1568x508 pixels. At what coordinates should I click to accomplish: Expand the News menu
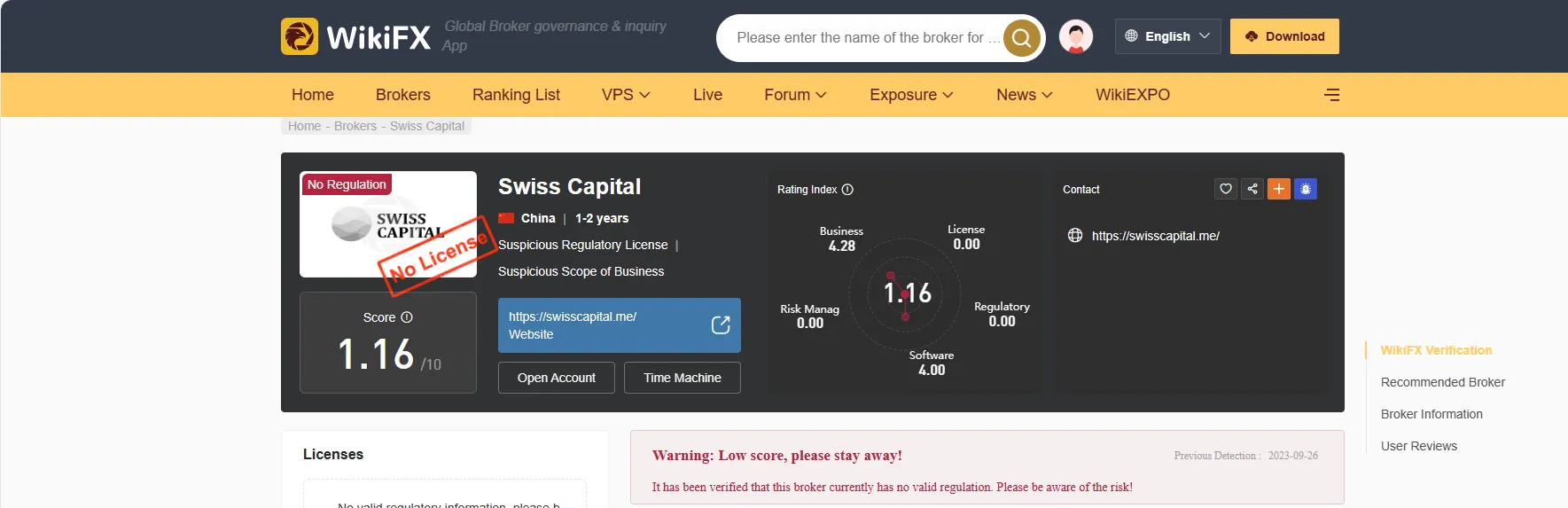pos(1024,95)
